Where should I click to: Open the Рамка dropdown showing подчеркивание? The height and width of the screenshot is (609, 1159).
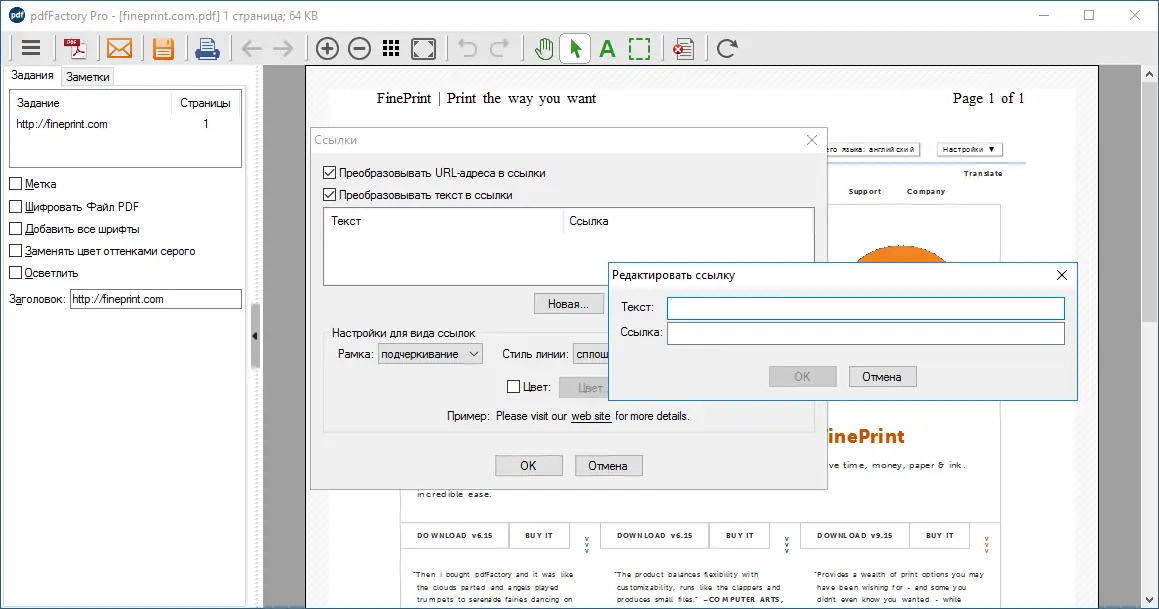coord(430,353)
